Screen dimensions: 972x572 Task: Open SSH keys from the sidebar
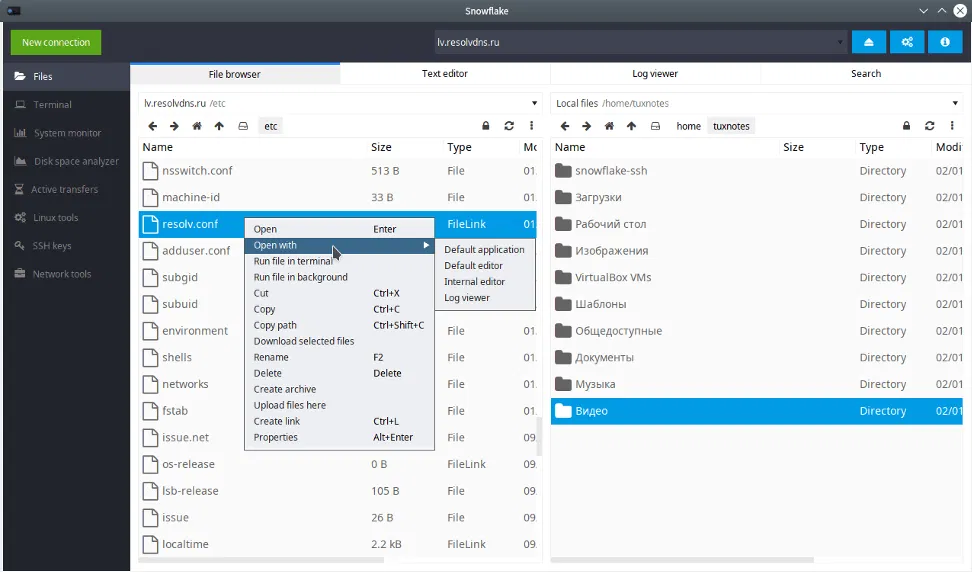[66, 245]
